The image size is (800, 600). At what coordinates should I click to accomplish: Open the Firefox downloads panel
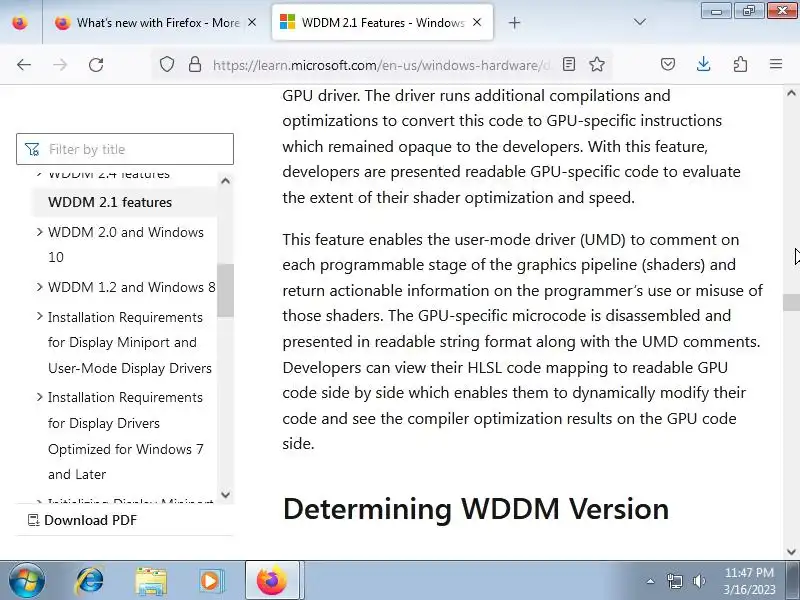704,64
